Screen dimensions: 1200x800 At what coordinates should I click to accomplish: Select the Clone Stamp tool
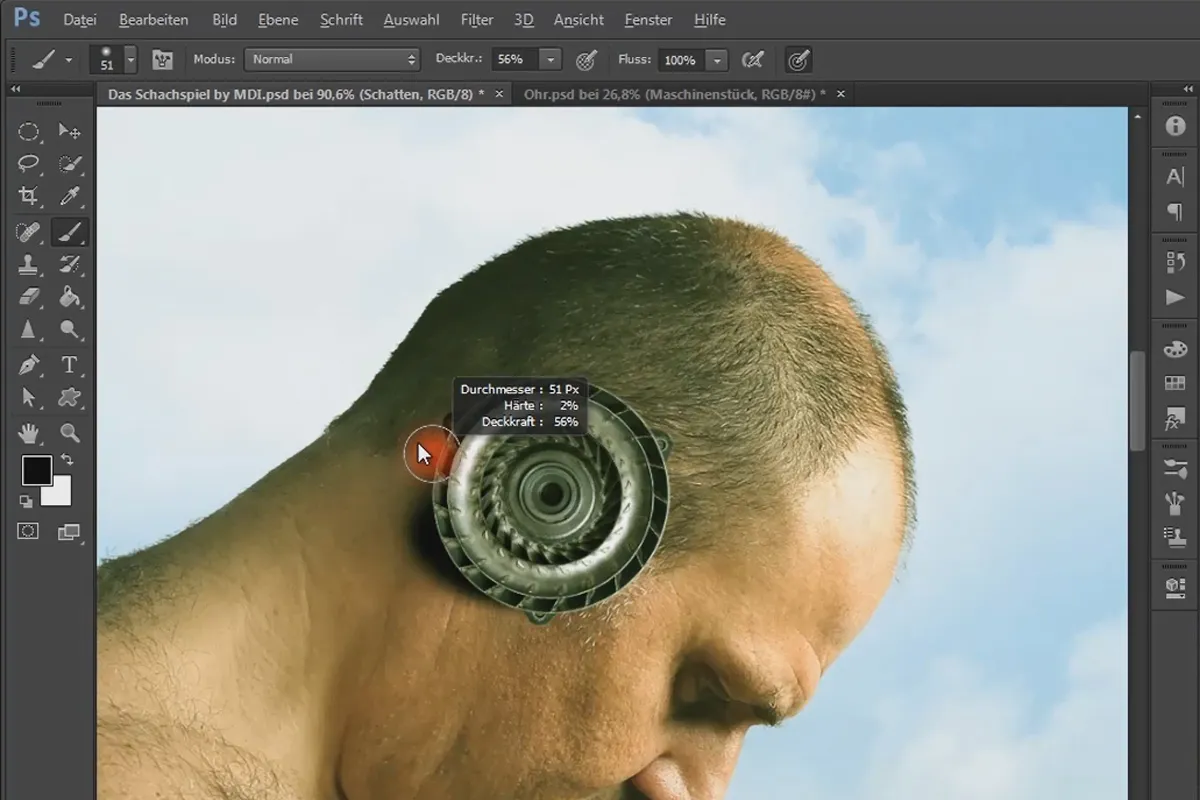(x=29, y=265)
